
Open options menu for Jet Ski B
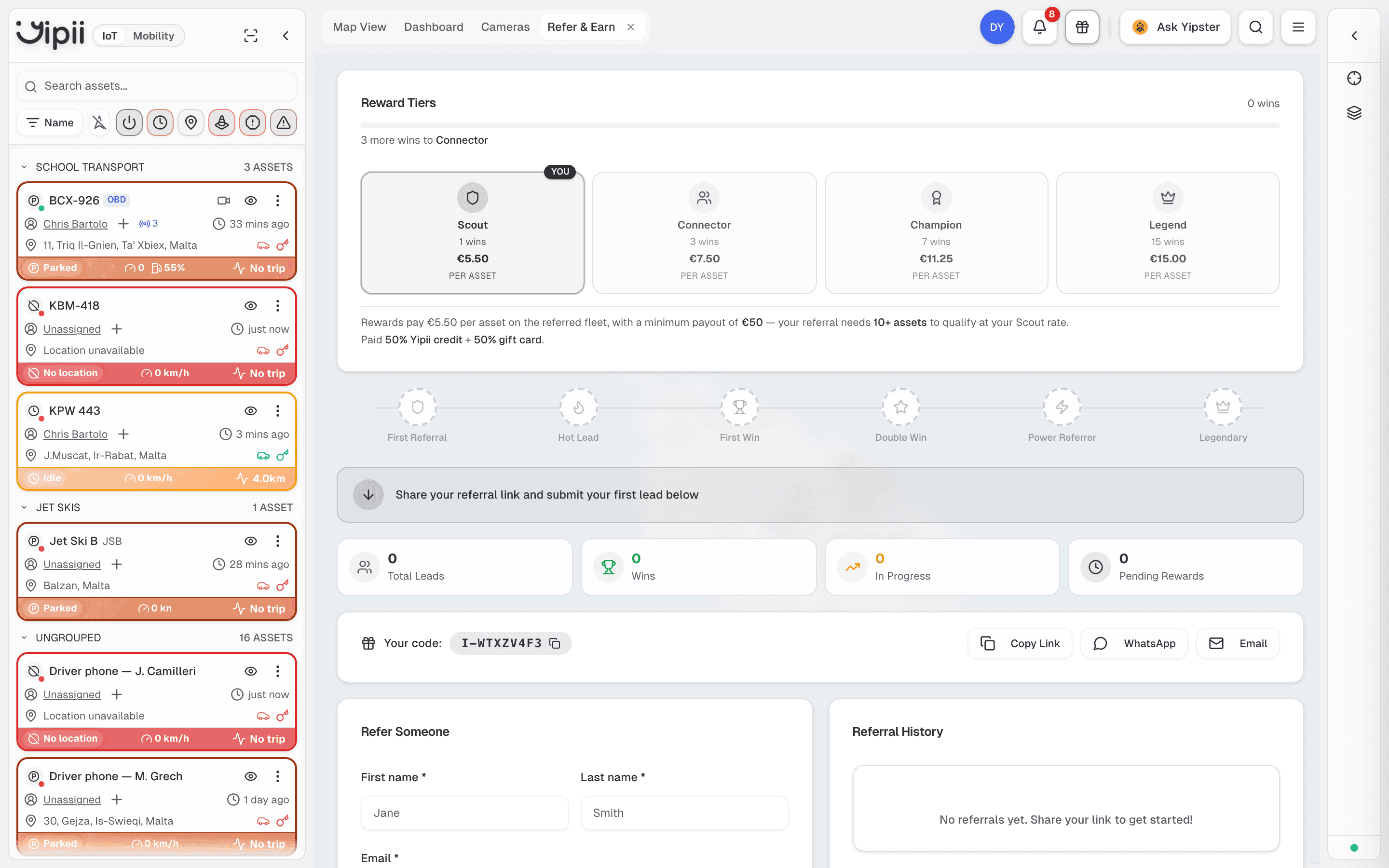click(278, 541)
